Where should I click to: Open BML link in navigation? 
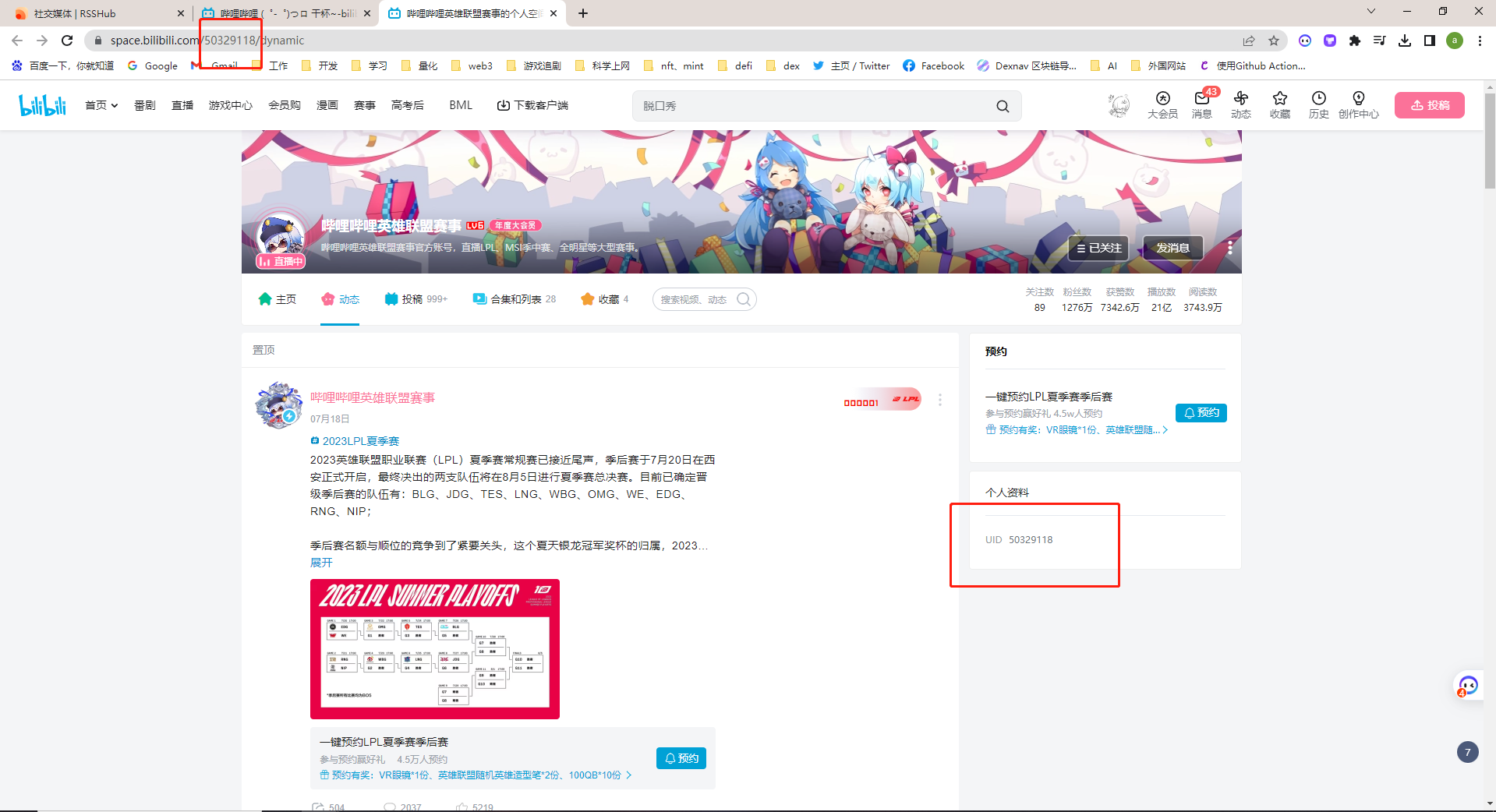[461, 105]
